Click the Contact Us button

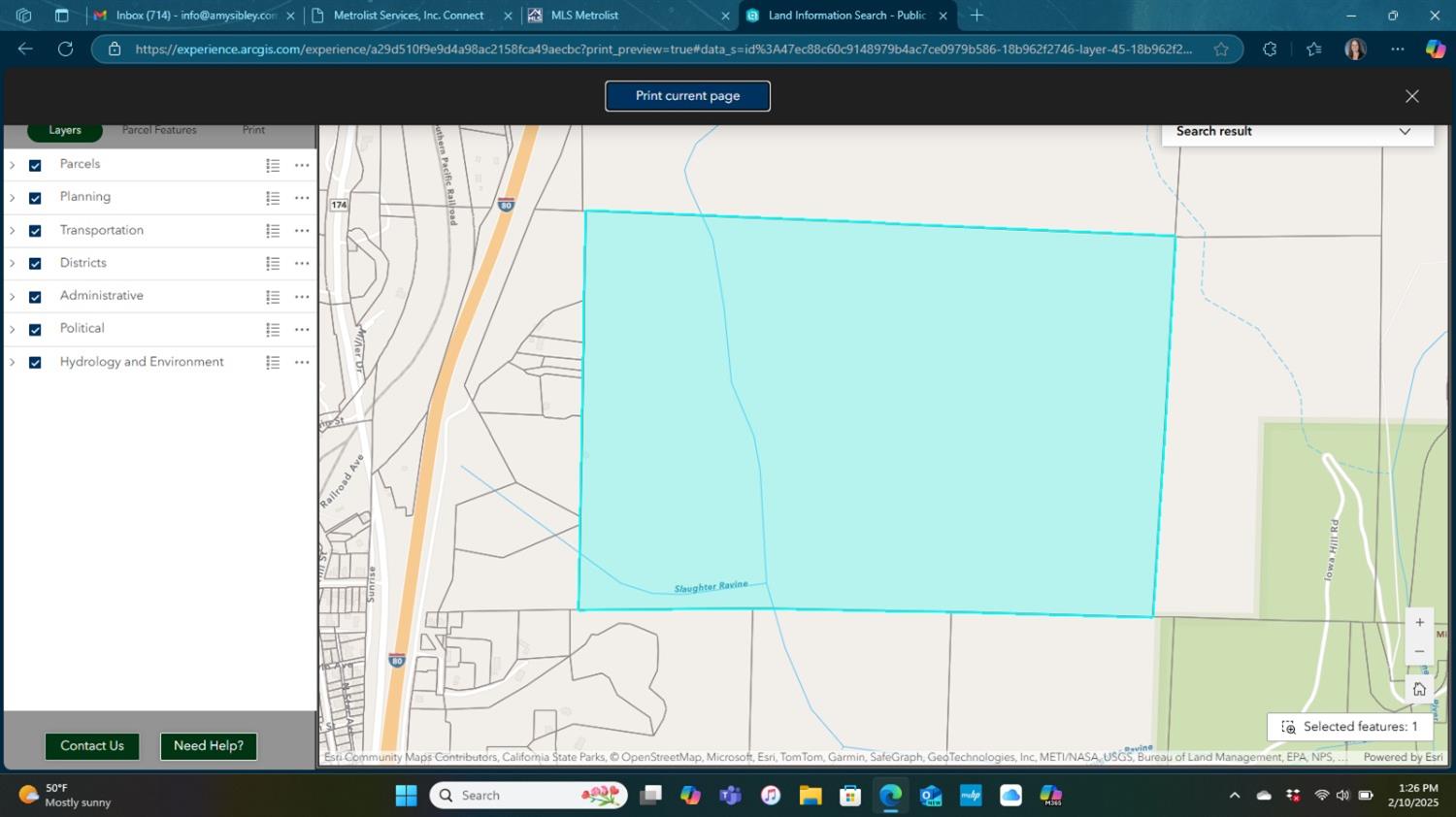(x=92, y=746)
